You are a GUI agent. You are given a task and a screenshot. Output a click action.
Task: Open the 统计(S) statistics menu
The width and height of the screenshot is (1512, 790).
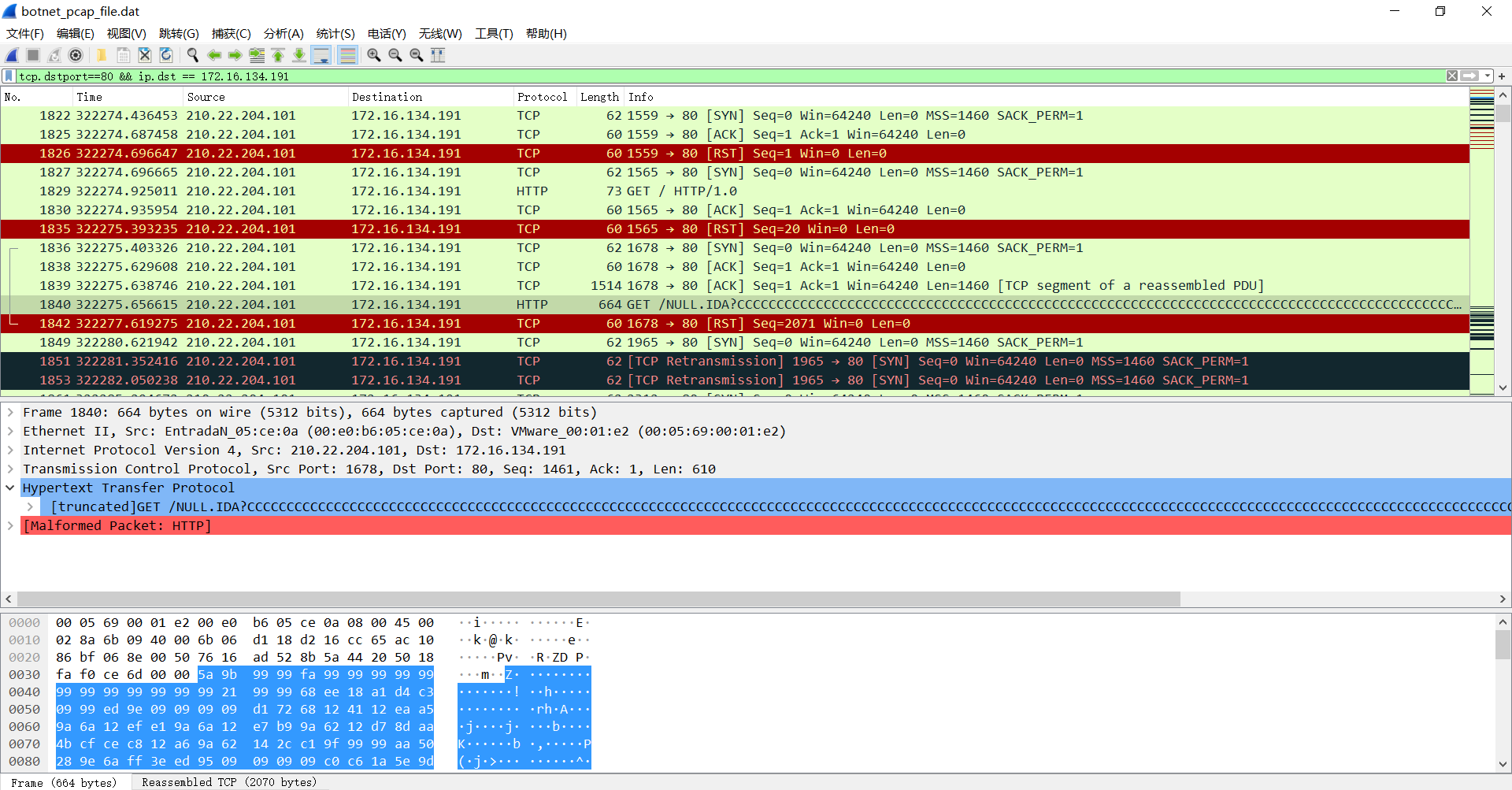pos(335,33)
